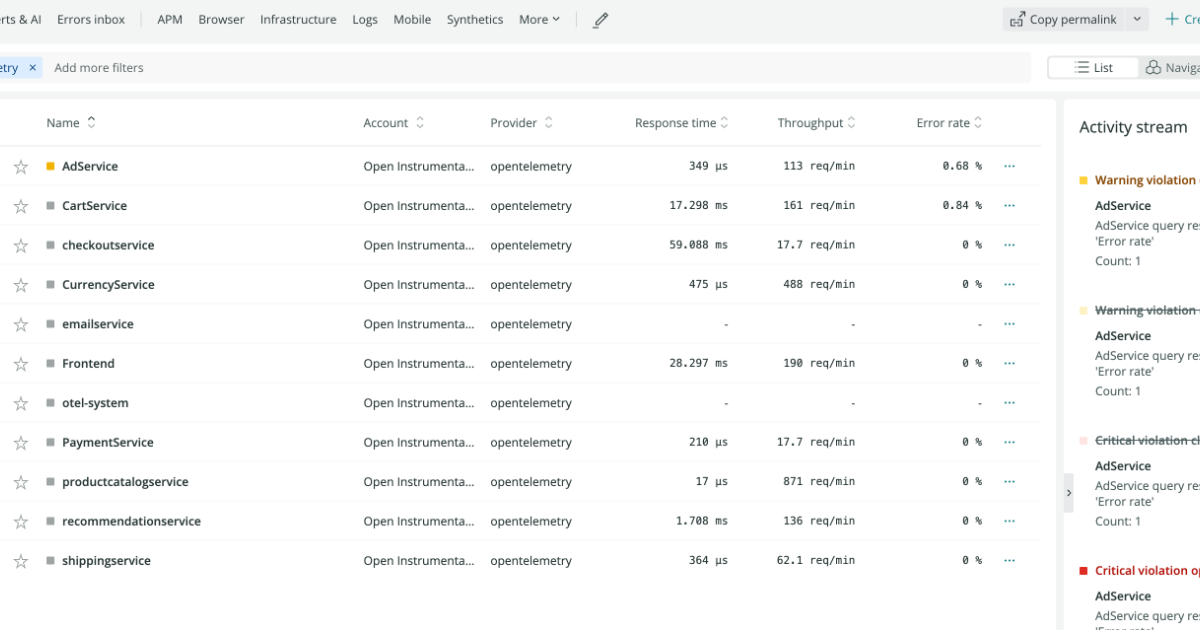Image resolution: width=1200 pixels, height=630 pixels.
Task: Switch to the Infrastructure tab
Action: [298, 19]
